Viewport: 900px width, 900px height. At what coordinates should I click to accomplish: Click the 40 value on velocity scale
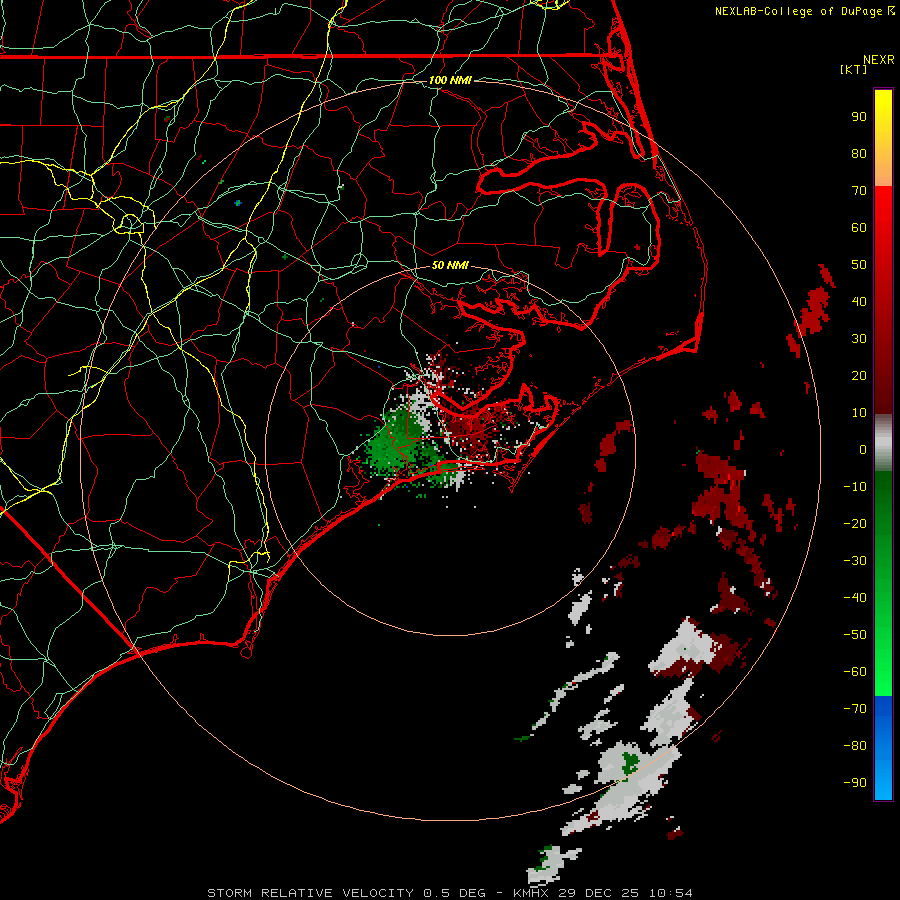pyautogui.click(x=859, y=302)
